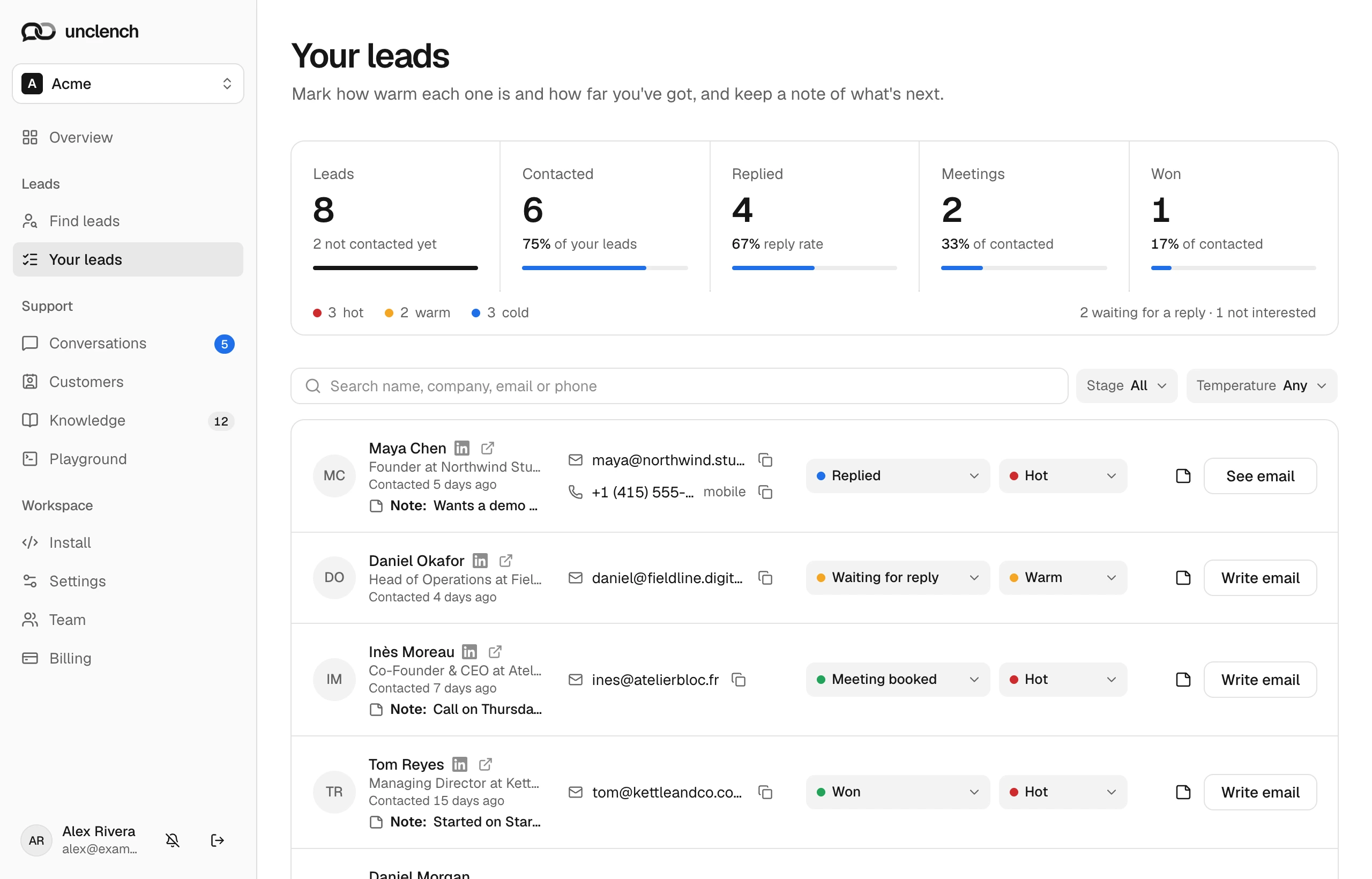
Task: Copy Daniel Okafor's email address
Action: coord(765,578)
